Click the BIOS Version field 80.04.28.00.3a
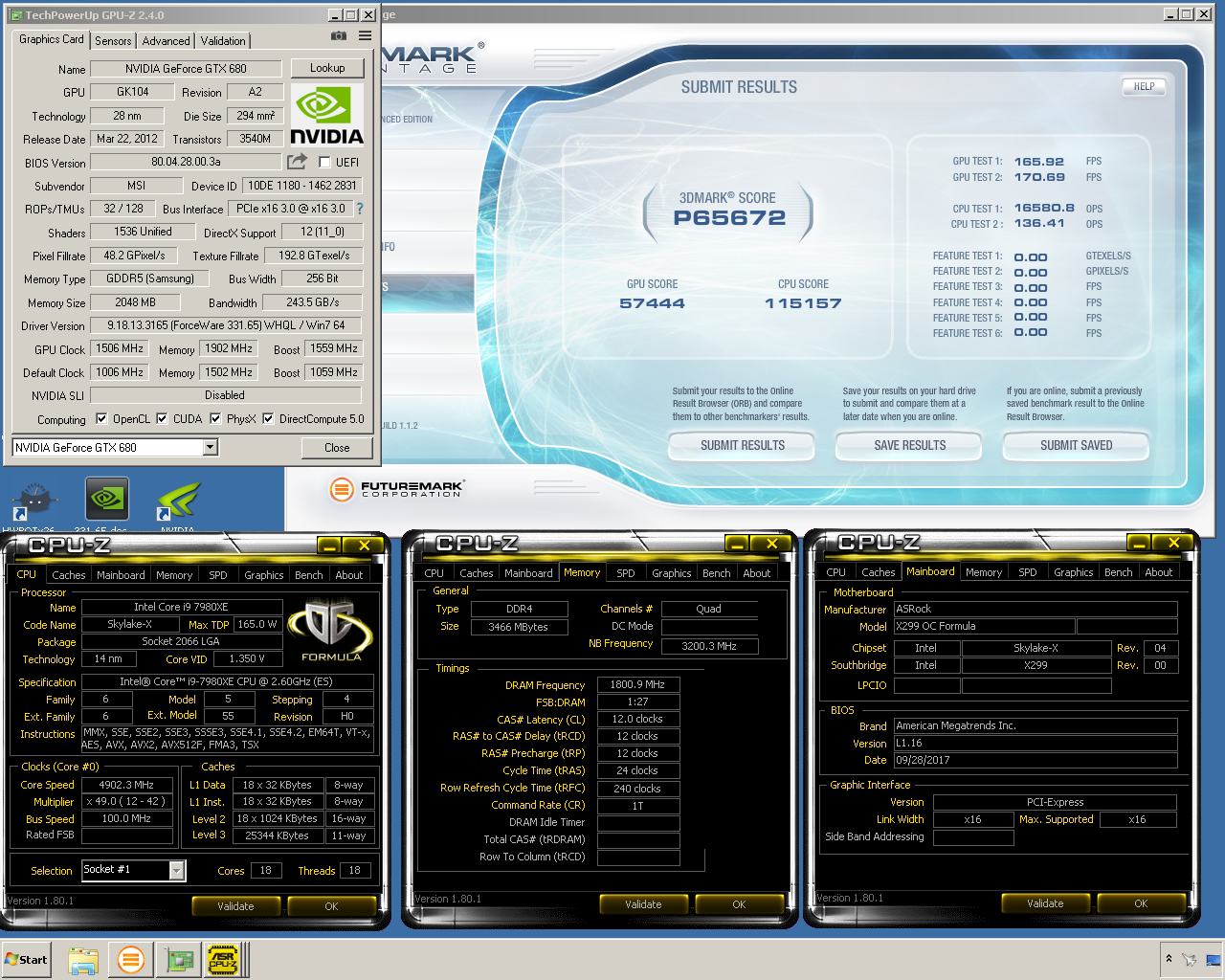 coord(186,162)
